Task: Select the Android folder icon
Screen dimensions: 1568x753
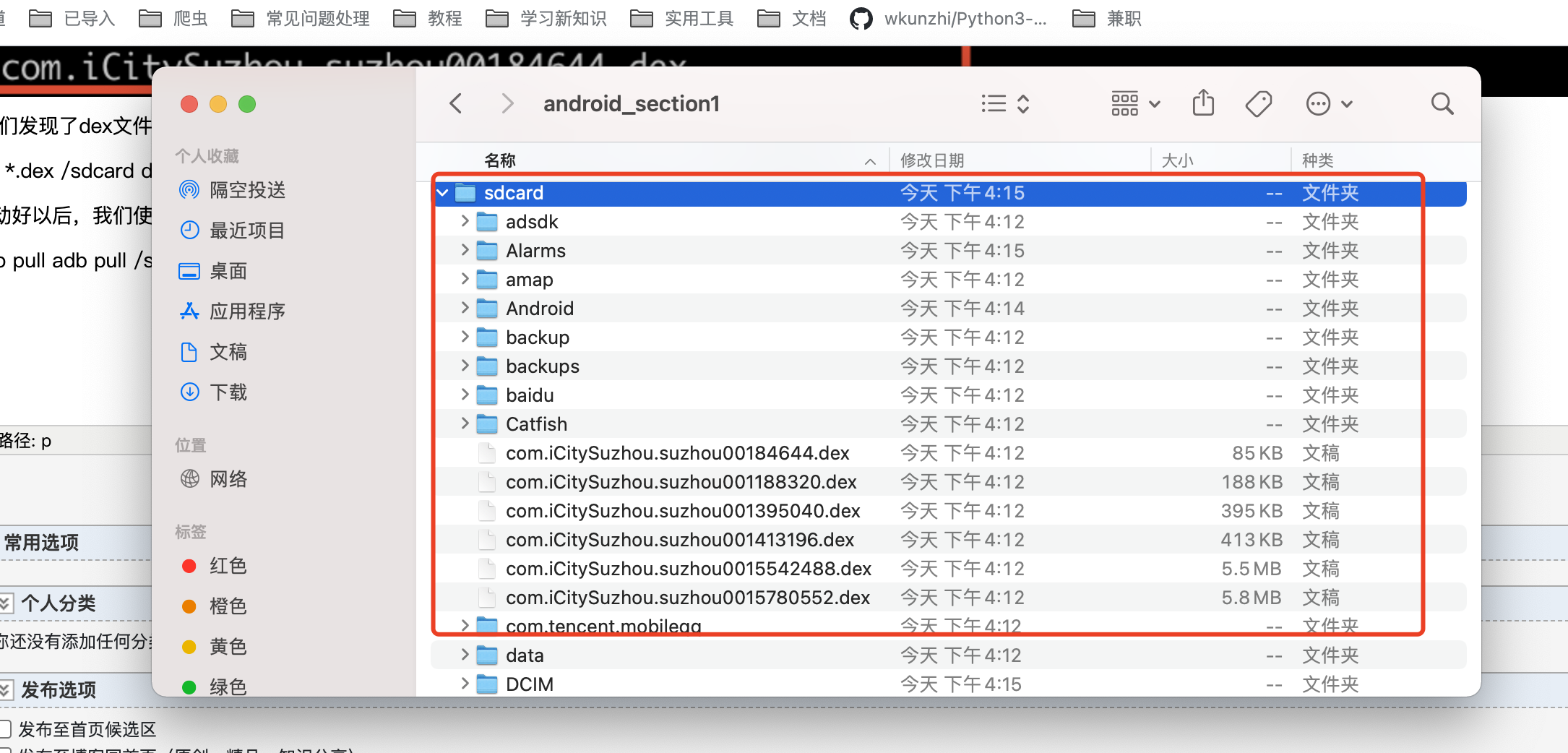Action: [487, 309]
